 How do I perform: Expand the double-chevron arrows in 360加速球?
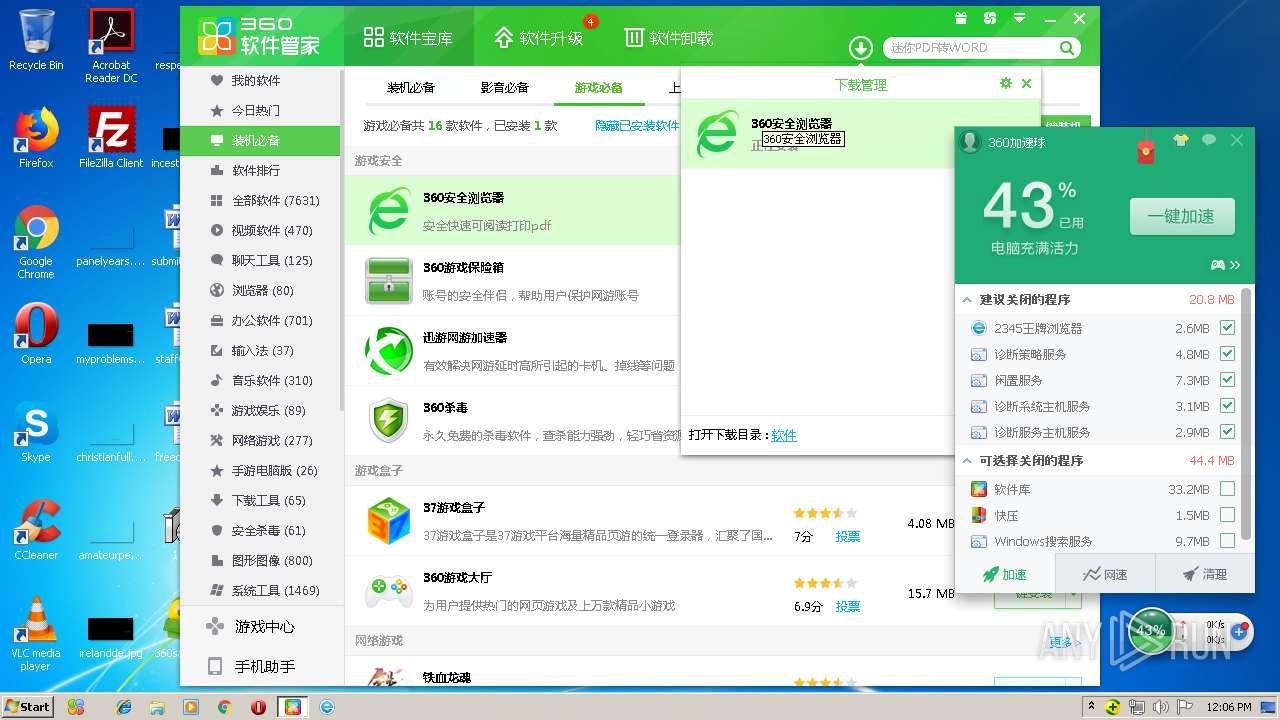(x=1235, y=265)
